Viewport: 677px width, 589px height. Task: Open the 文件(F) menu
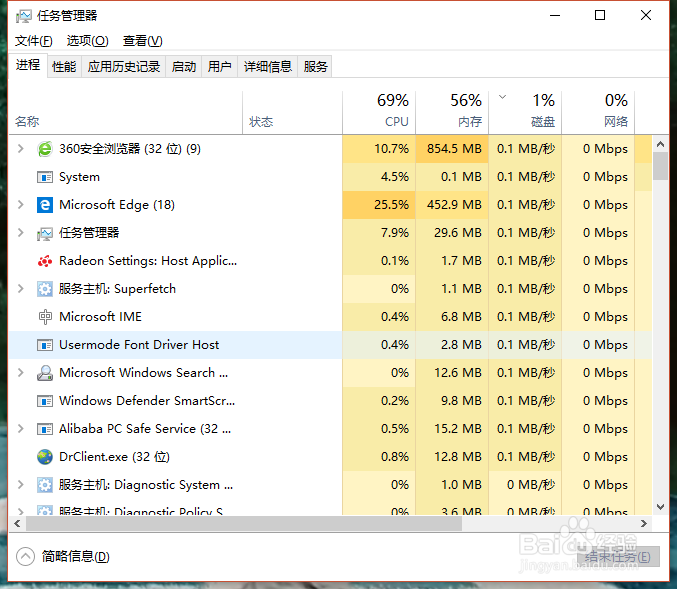[34, 41]
